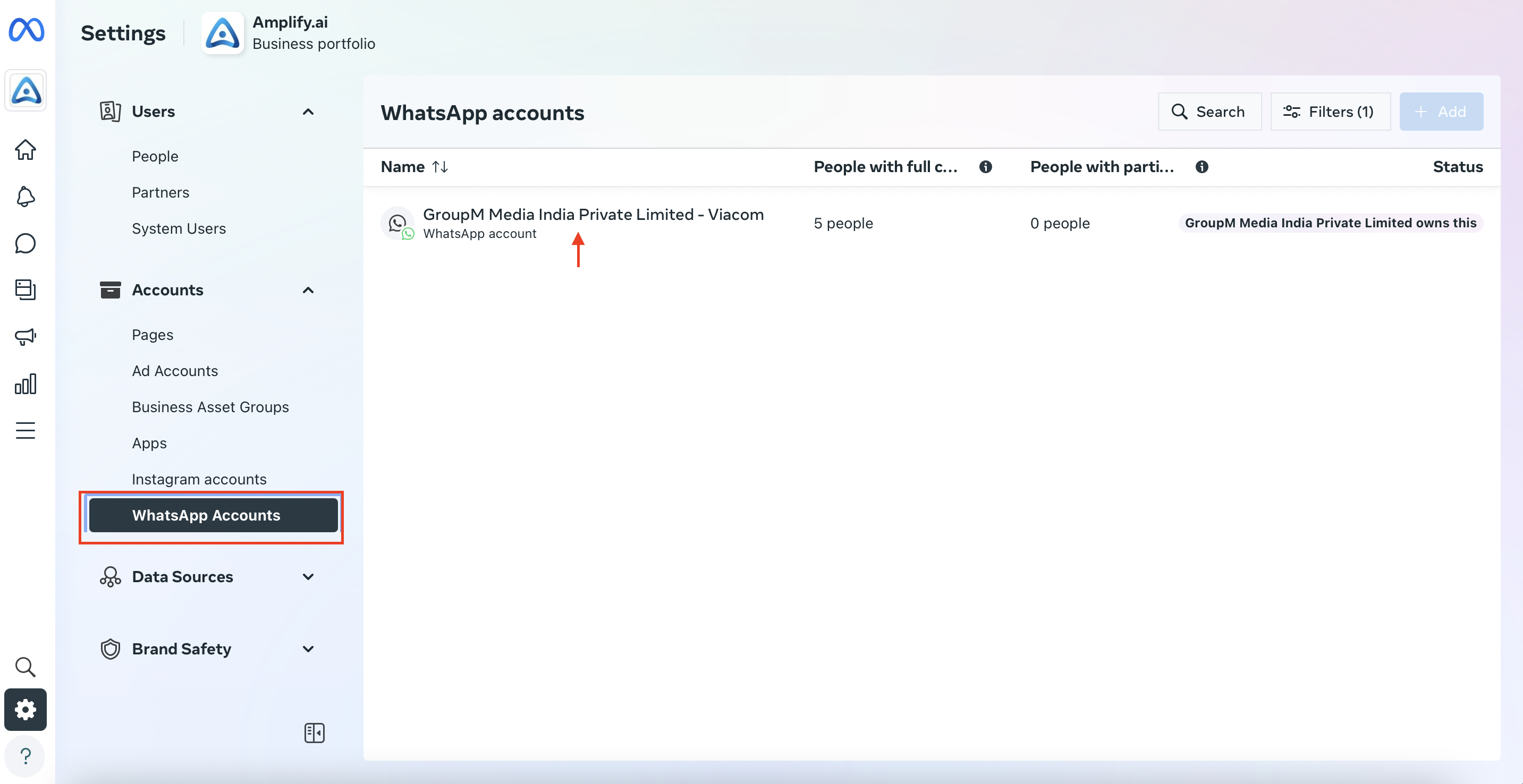Viewport: 1523px width, 784px height.
Task: Click the Add button
Action: coord(1441,112)
